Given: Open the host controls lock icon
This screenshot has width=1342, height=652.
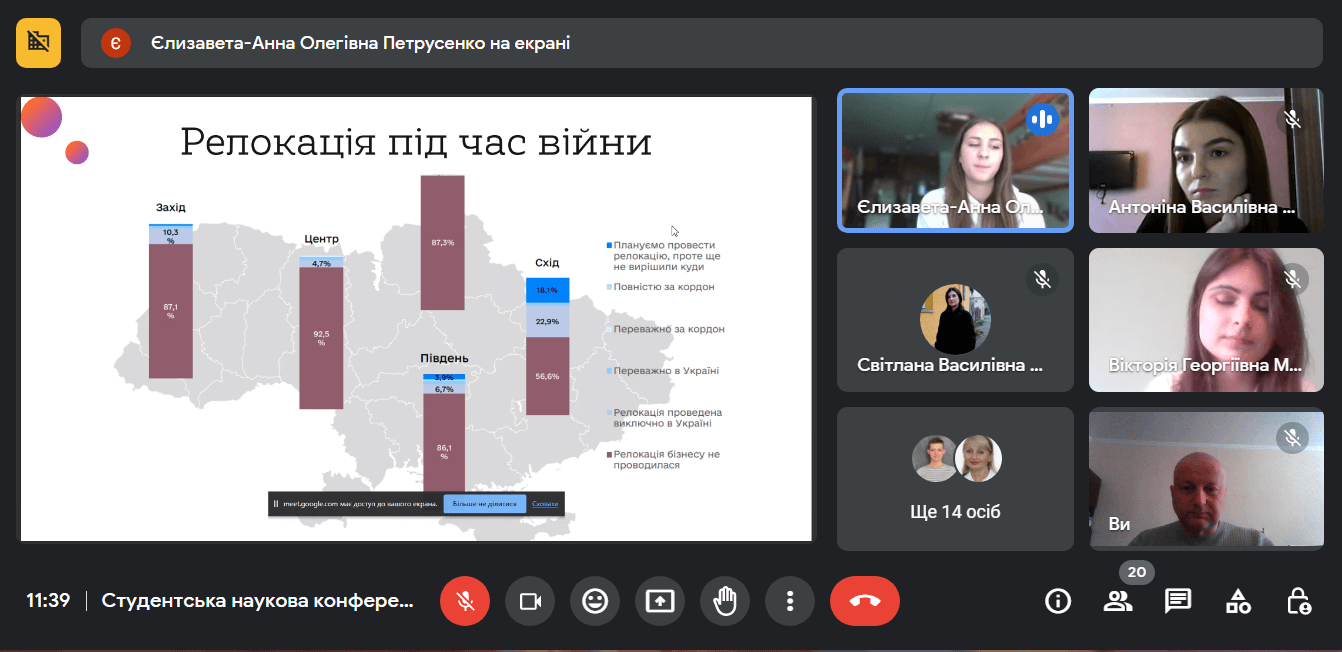Looking at the screenshot, I should click(x=1298, y=601).
